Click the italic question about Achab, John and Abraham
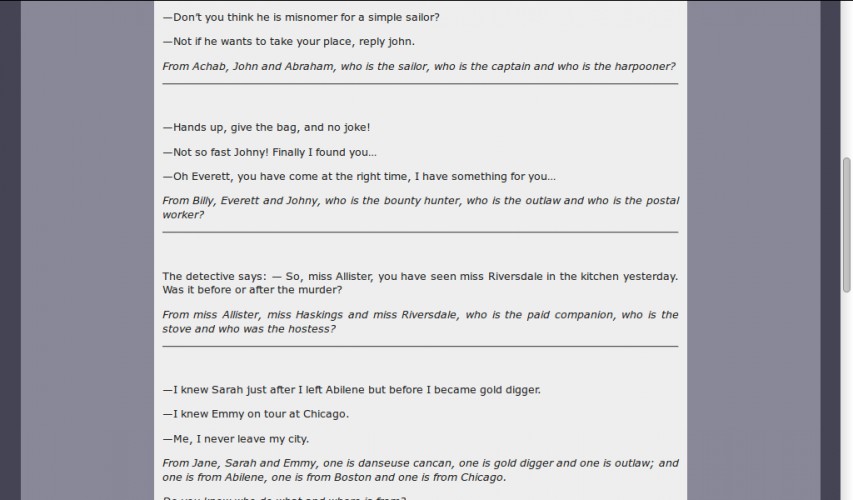853x500 pixels. (419, 66)
